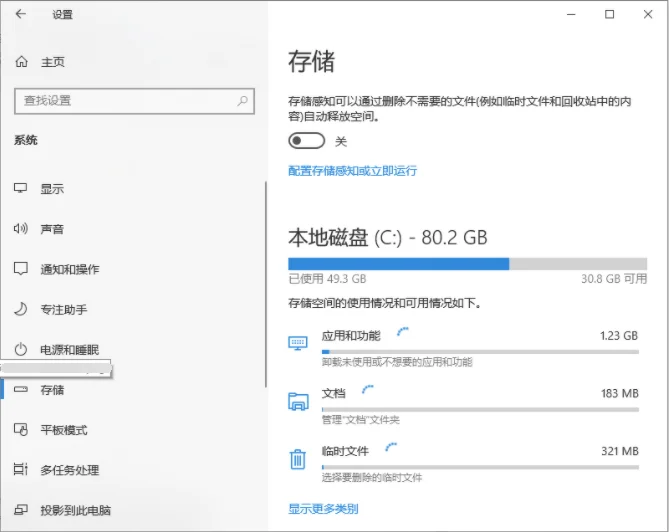Open 通知和操作 settings page
Viewport: 669px width, 532px height.
click(x=69, y=270)
